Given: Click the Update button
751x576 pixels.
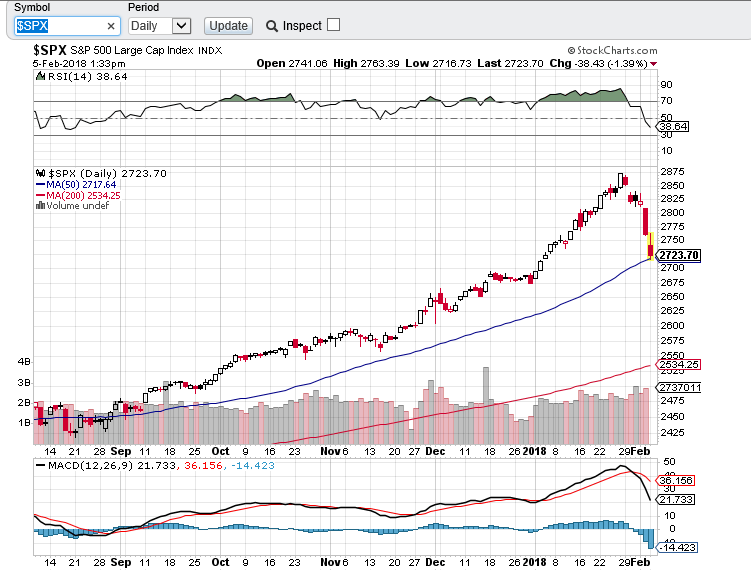Looking at the screenshot, I should coord(228,26).
